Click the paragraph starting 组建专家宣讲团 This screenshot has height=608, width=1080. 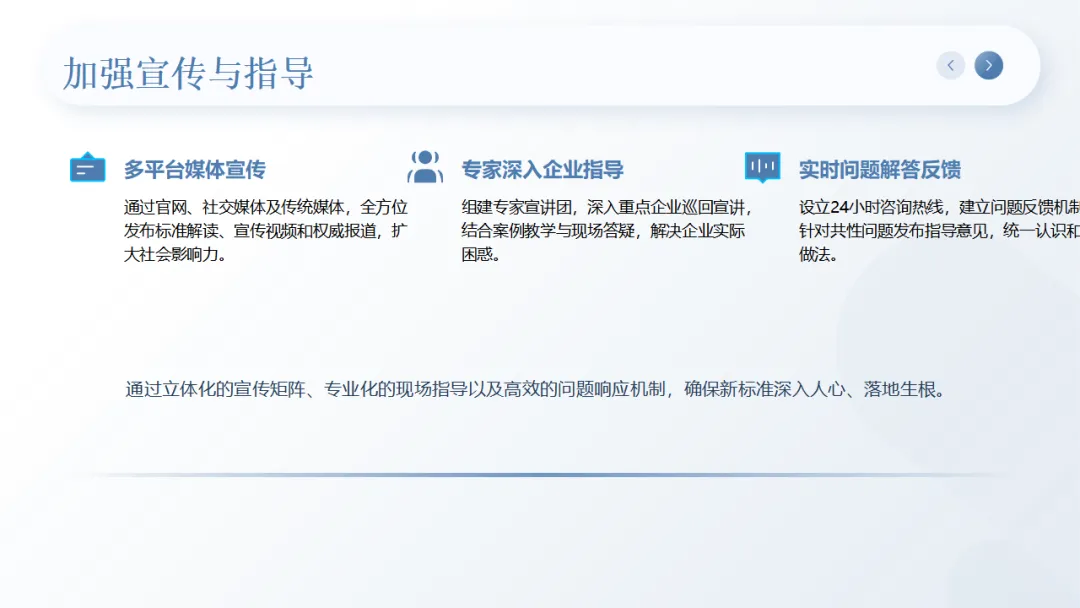[x=608, y=231]
